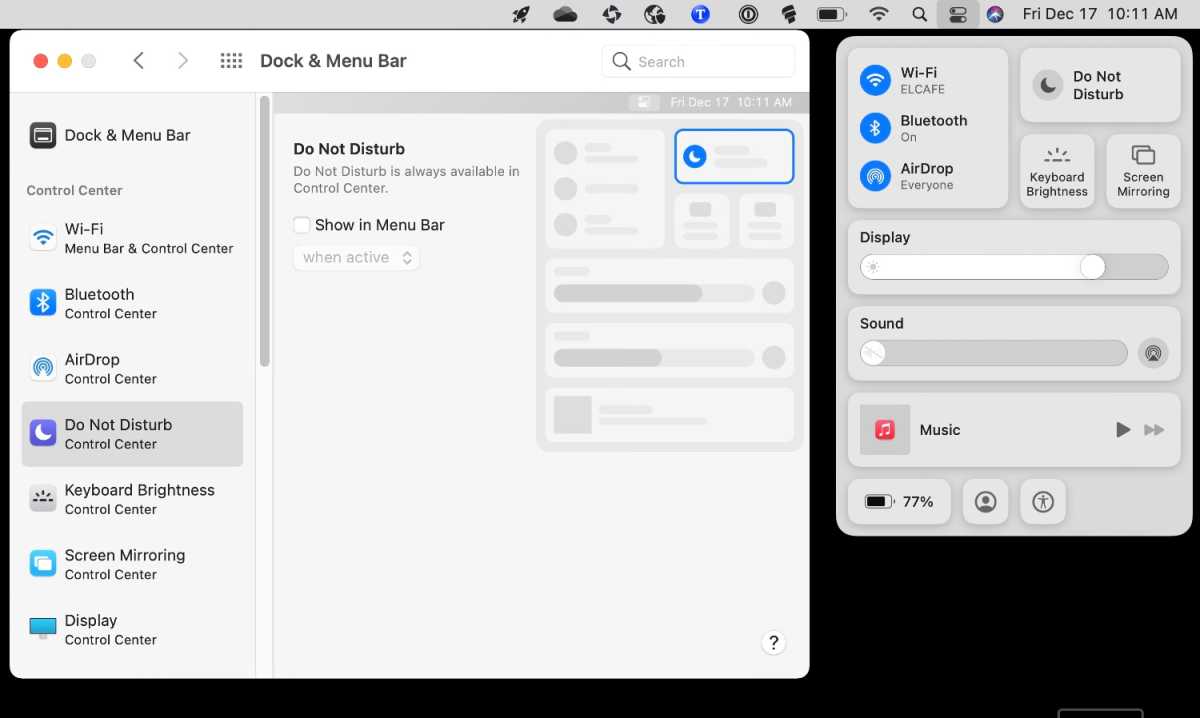The height and width of the screenshot is (718, 1200).
Task: Open Spotlight search in menu bar
Action: [x=919, y=14]
